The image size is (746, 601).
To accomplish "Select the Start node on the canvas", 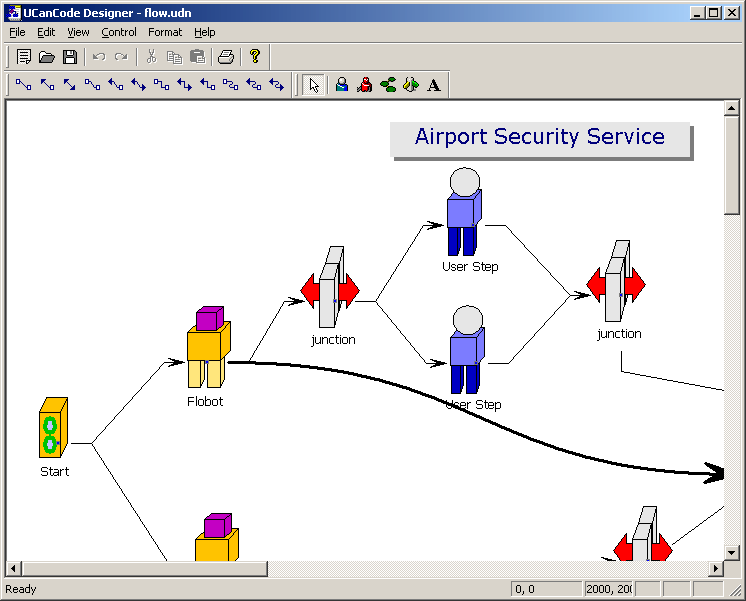I will coord(53,427).
